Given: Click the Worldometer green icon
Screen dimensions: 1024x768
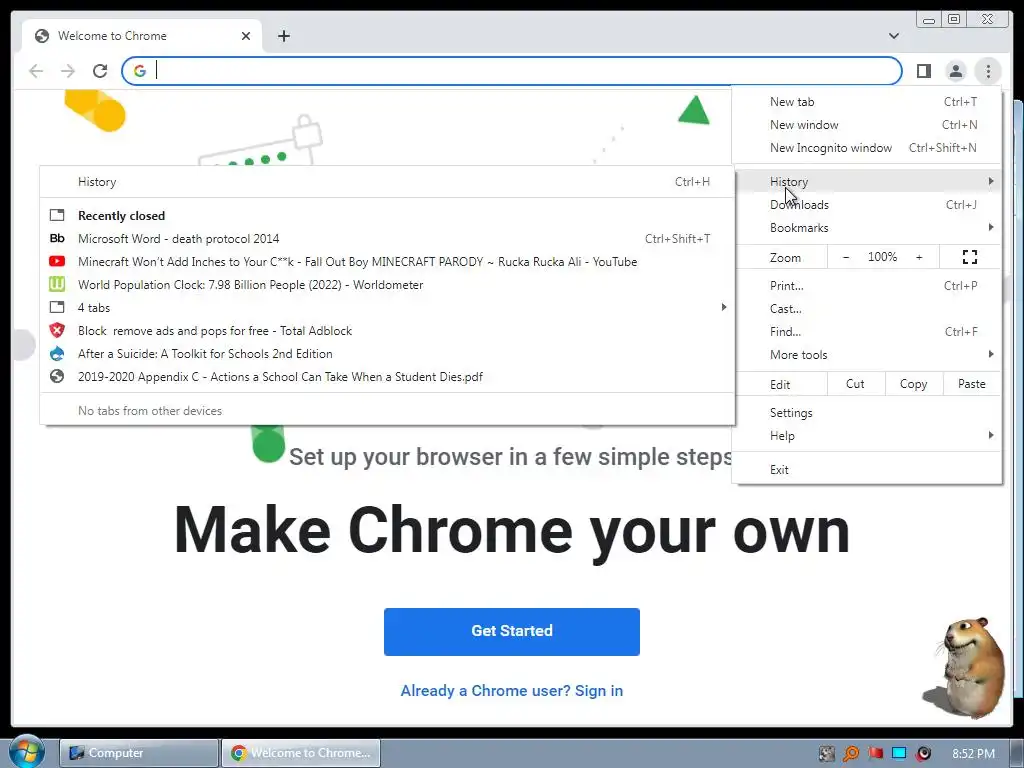Looking at the screenshot, I should [57, 285].
